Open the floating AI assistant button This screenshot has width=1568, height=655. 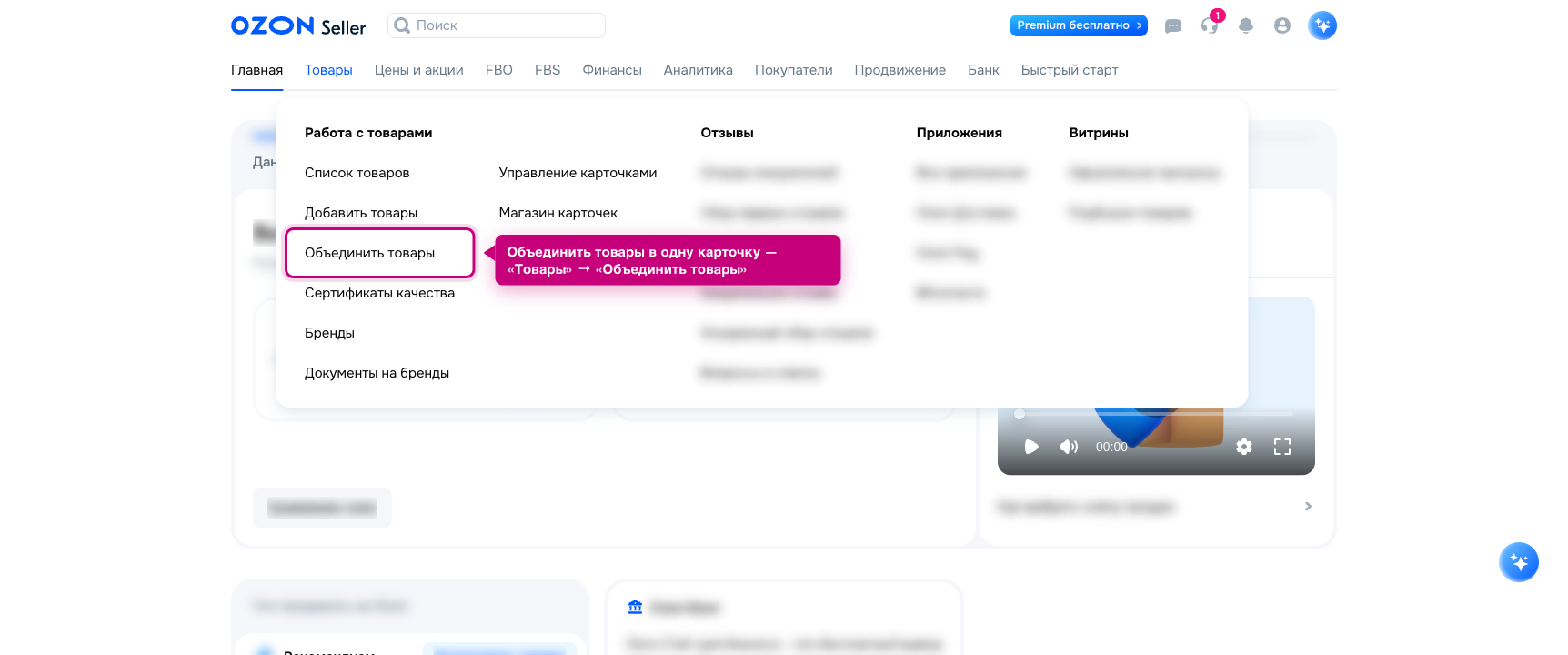(1519, 562)
